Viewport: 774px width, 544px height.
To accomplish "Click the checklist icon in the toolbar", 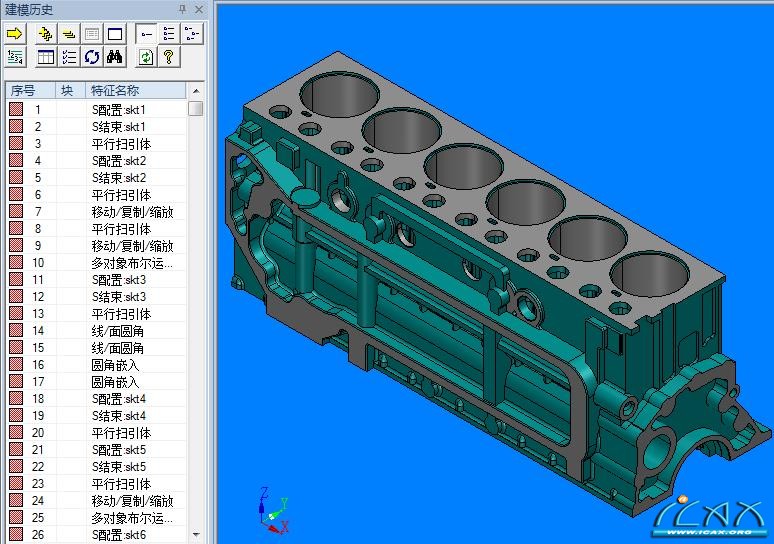I will tap(69, 57).
